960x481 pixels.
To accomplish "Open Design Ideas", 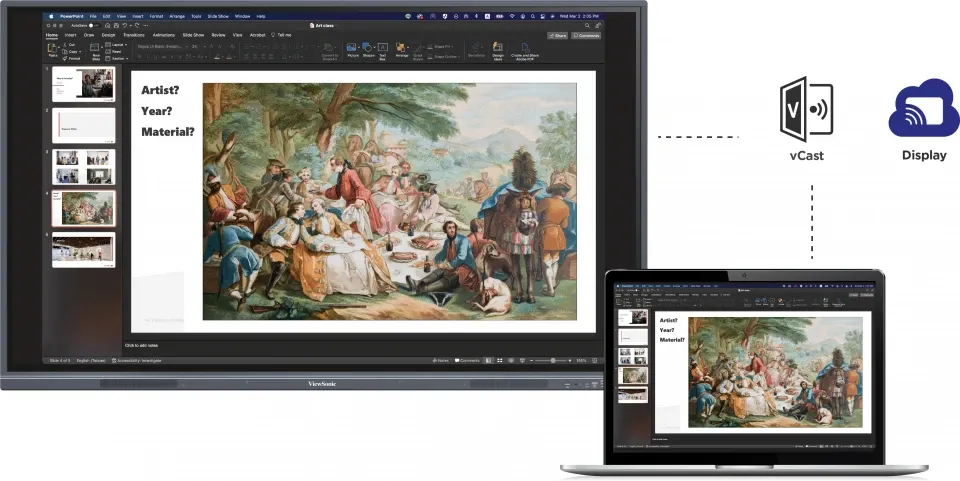I will pyautogui.click(x=498, y=52).
